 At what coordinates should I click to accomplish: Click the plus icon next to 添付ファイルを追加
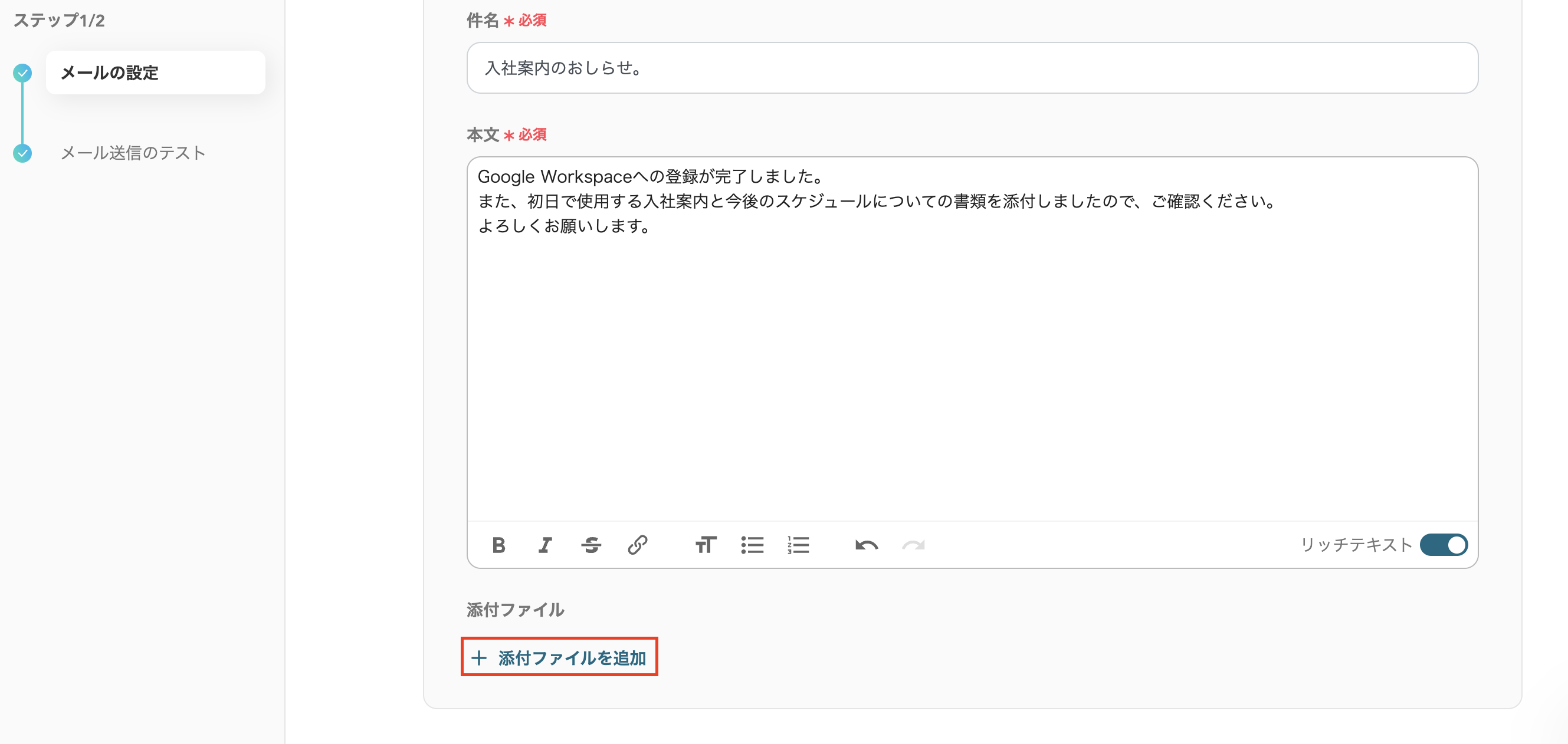tap(480, 657)
